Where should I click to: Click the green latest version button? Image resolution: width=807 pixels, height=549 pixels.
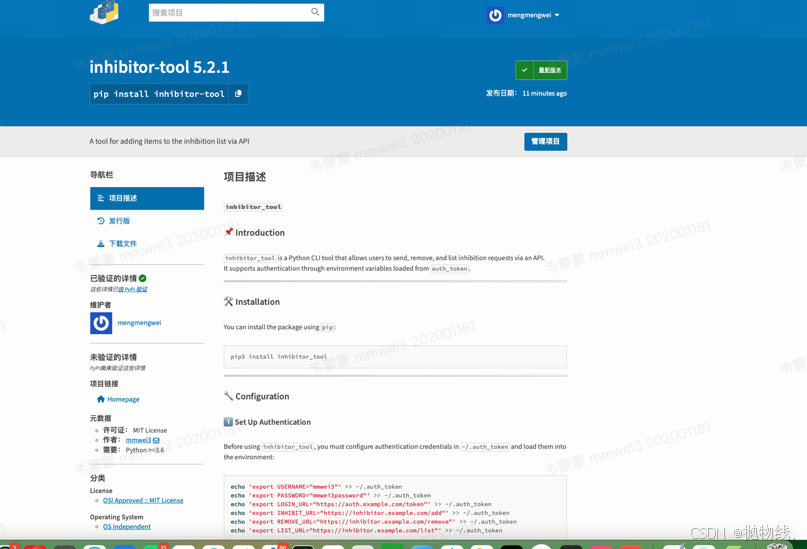point(541,70)
